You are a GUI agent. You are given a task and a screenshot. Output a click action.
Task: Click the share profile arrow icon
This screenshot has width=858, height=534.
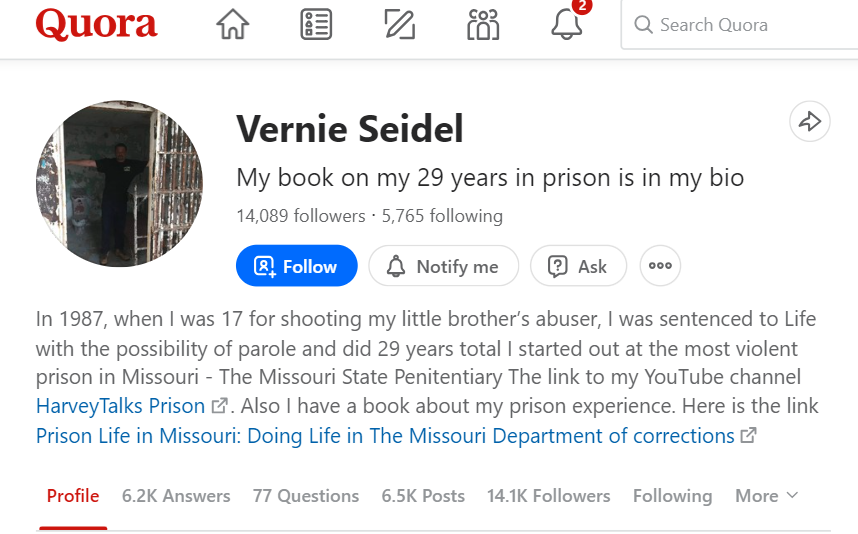[x=809, y=122]
